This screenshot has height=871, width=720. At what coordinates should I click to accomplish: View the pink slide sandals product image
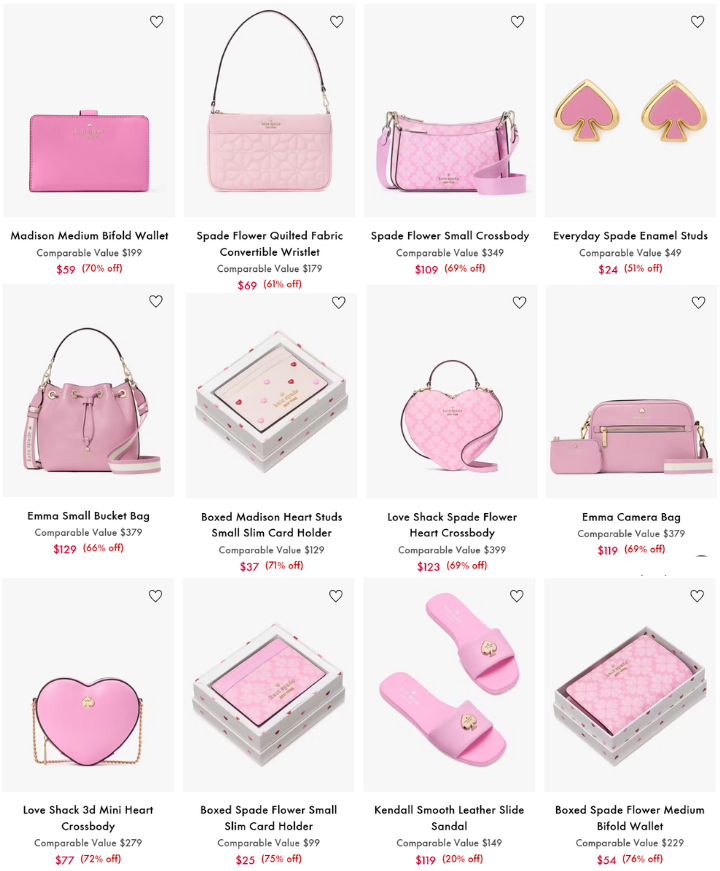click(449, 684)
